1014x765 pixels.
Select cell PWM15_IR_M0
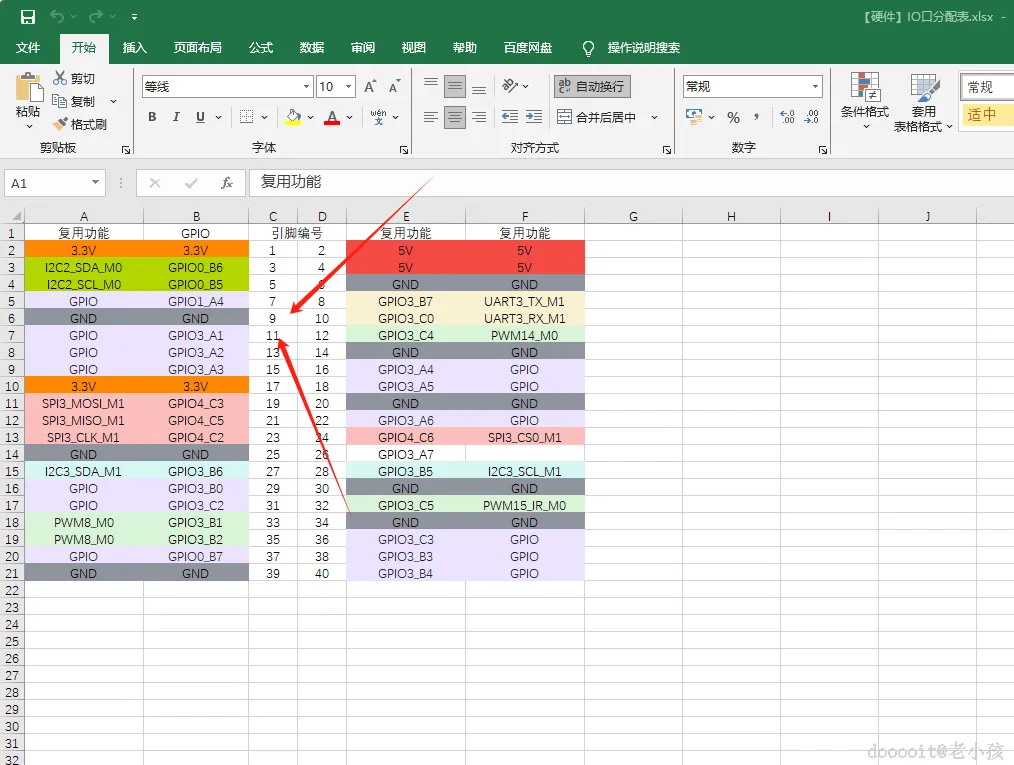[524, 505]
